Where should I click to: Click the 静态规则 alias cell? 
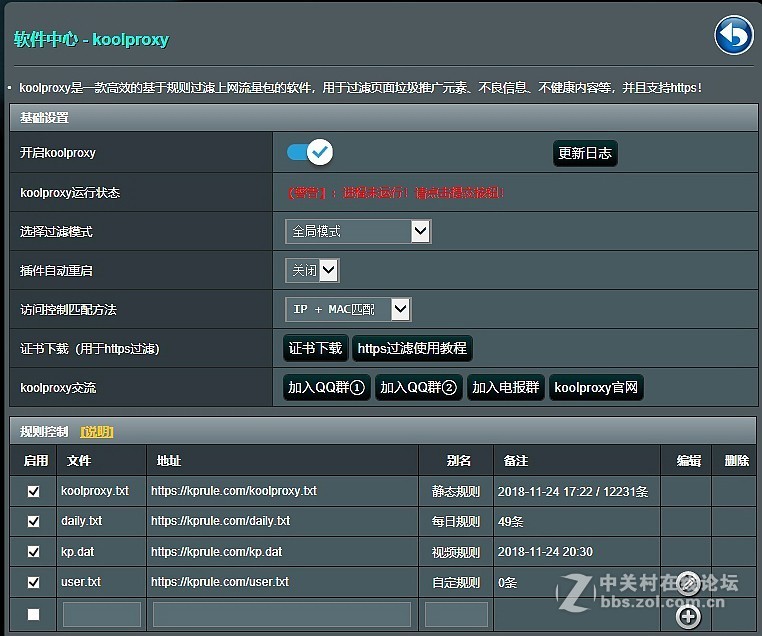pyautogui.click(x=456, y=491)
